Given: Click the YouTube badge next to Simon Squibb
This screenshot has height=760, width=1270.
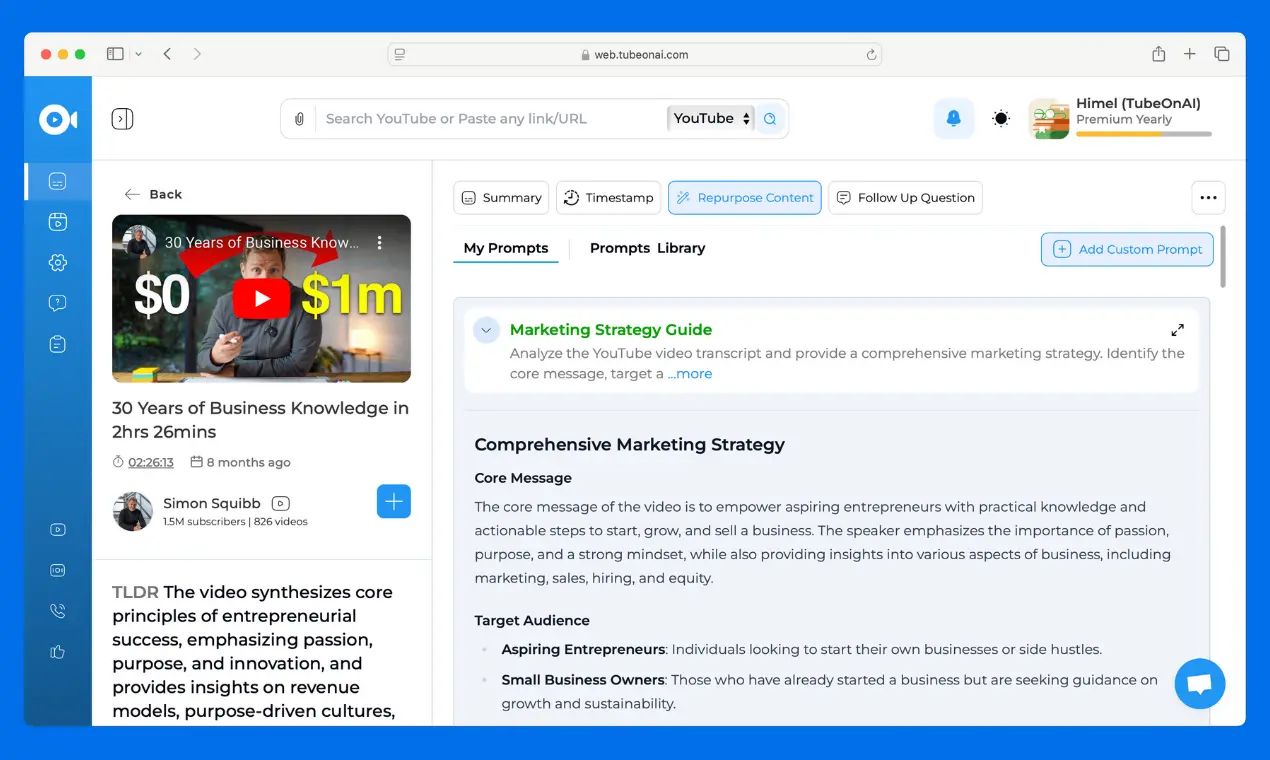Looking at the screenshot, I should (281, 503).
